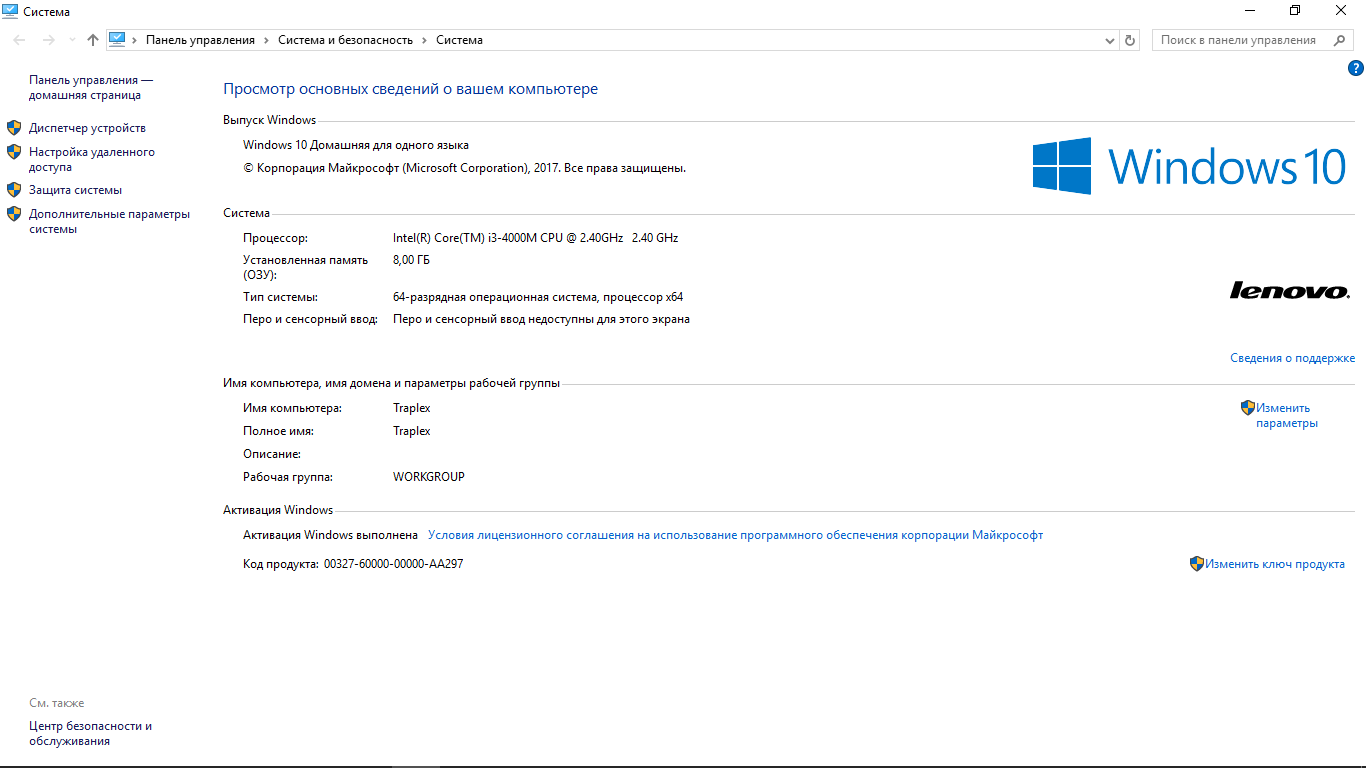This screenshot has height=768, width=1366.
Task: Click the system type value 64-разрядная операционная система
Action: coord(538,297)
